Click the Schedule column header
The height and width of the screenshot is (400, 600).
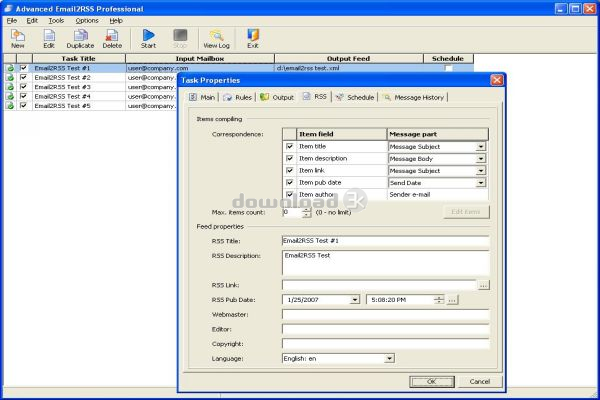pos(448,59)
